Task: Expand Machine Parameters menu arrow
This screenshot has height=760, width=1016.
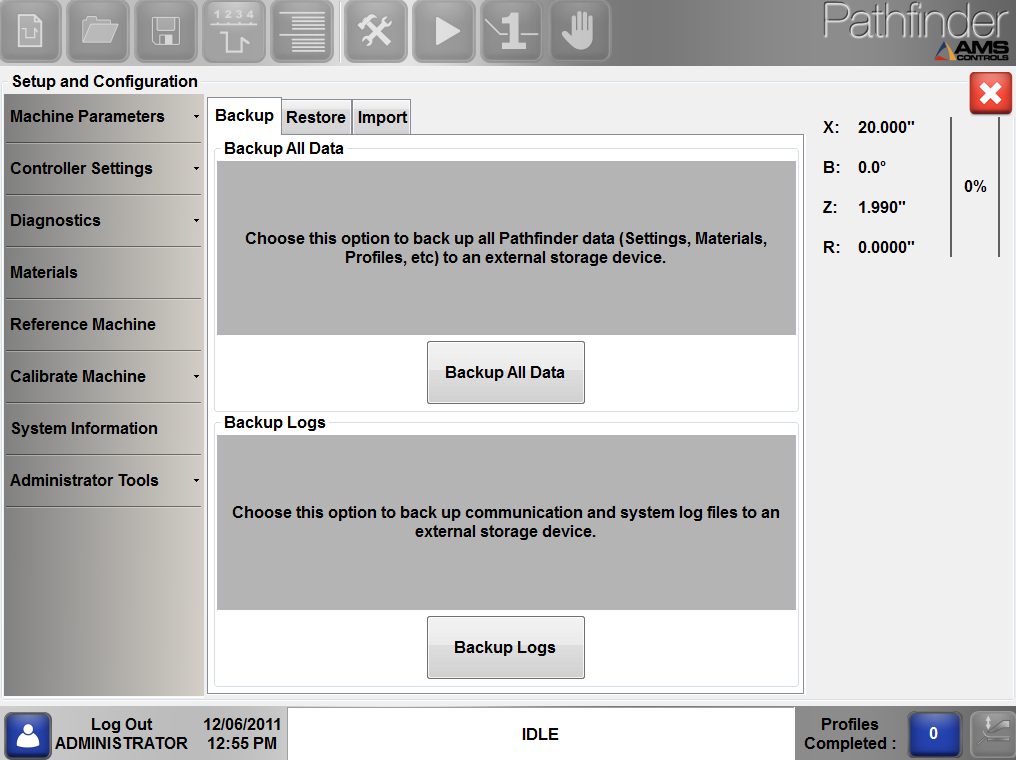Action: pos(196,117)
